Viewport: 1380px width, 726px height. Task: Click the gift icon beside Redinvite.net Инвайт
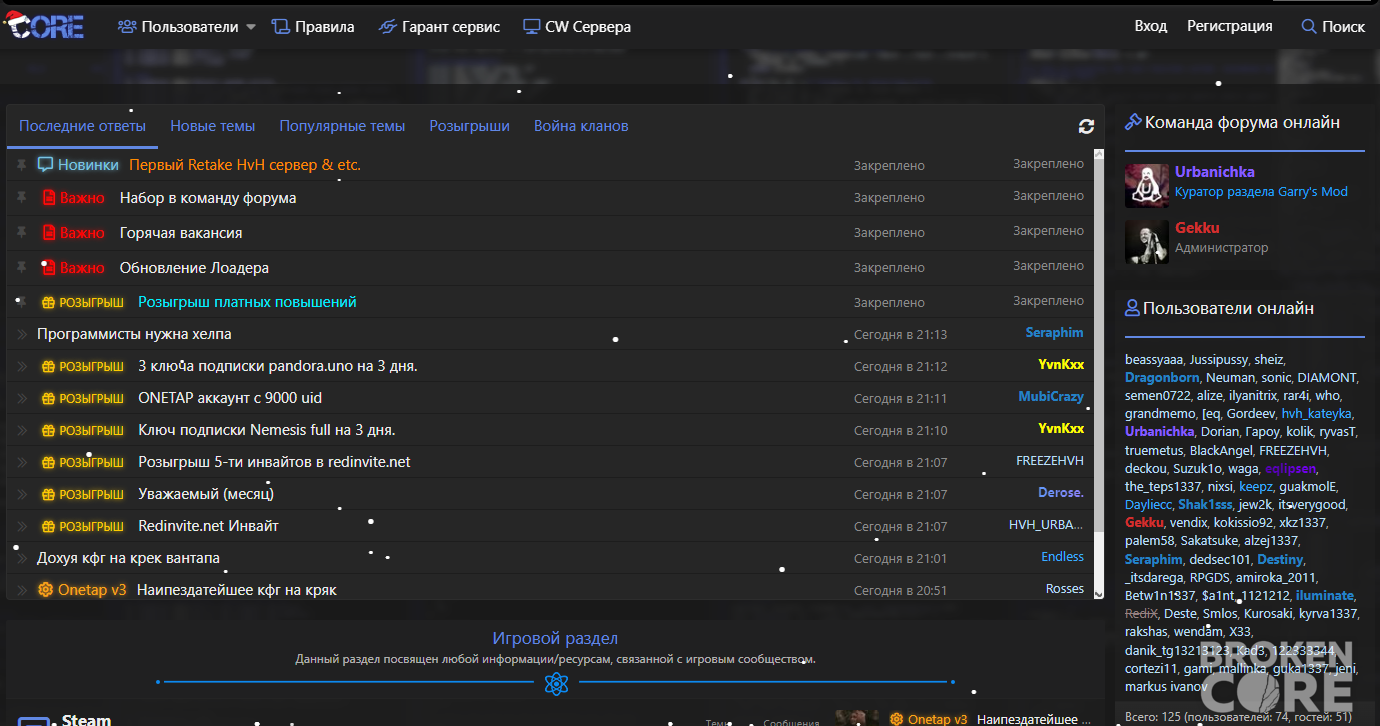(48, 527)
